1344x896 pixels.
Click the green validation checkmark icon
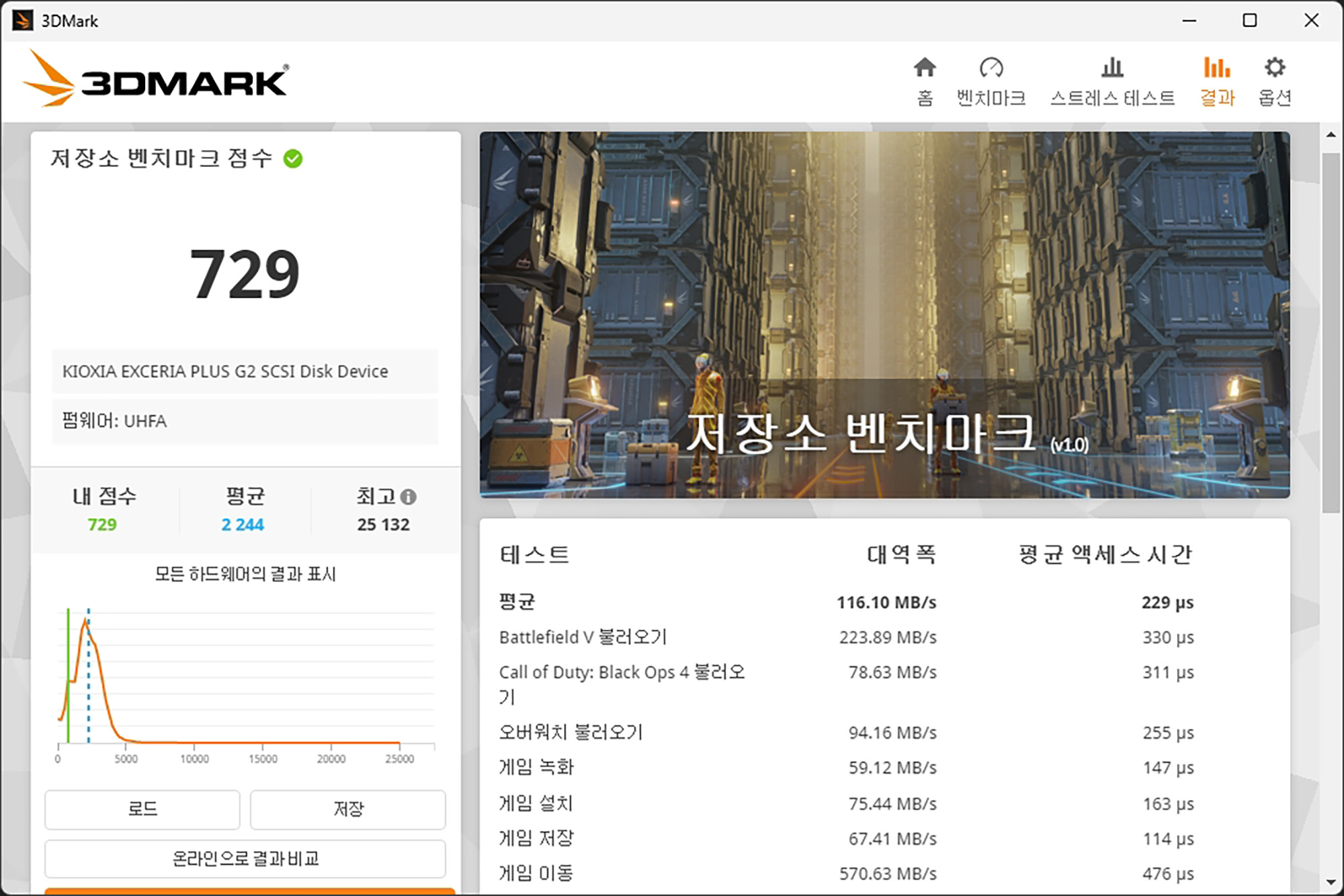click(293, 159)
